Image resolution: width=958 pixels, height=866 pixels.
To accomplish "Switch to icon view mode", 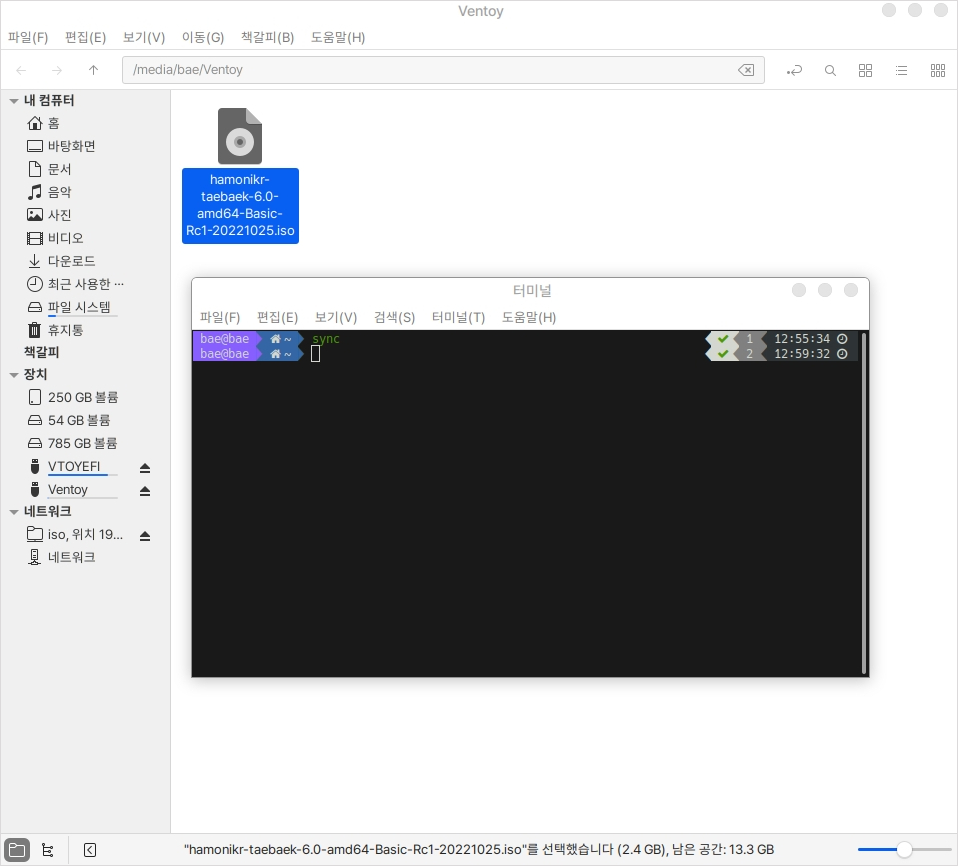I will pos(866,70).
